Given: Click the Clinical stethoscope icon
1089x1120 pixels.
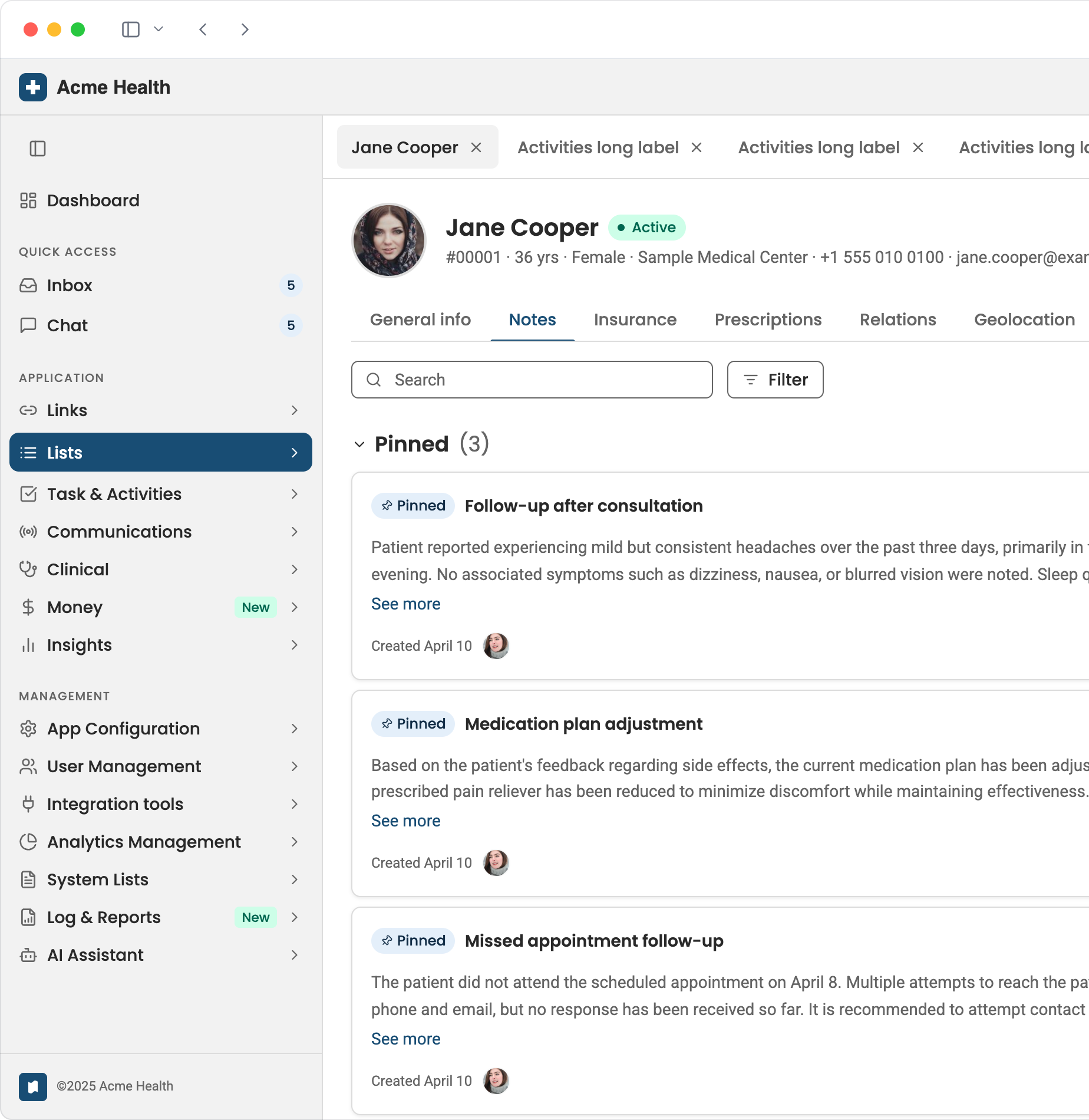Looking at the screenshot, I should tap(28, 569).
